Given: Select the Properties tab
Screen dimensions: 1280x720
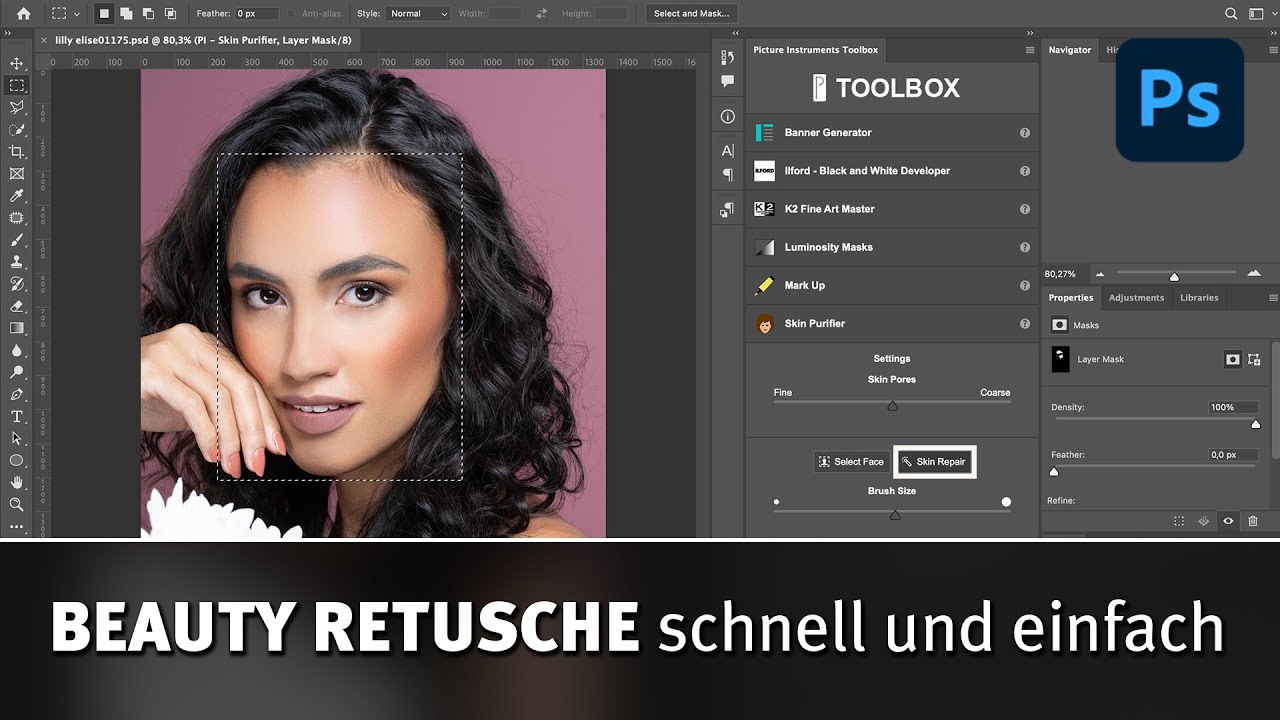Looking at the screenshot, I should click(x=1071, y=297).
